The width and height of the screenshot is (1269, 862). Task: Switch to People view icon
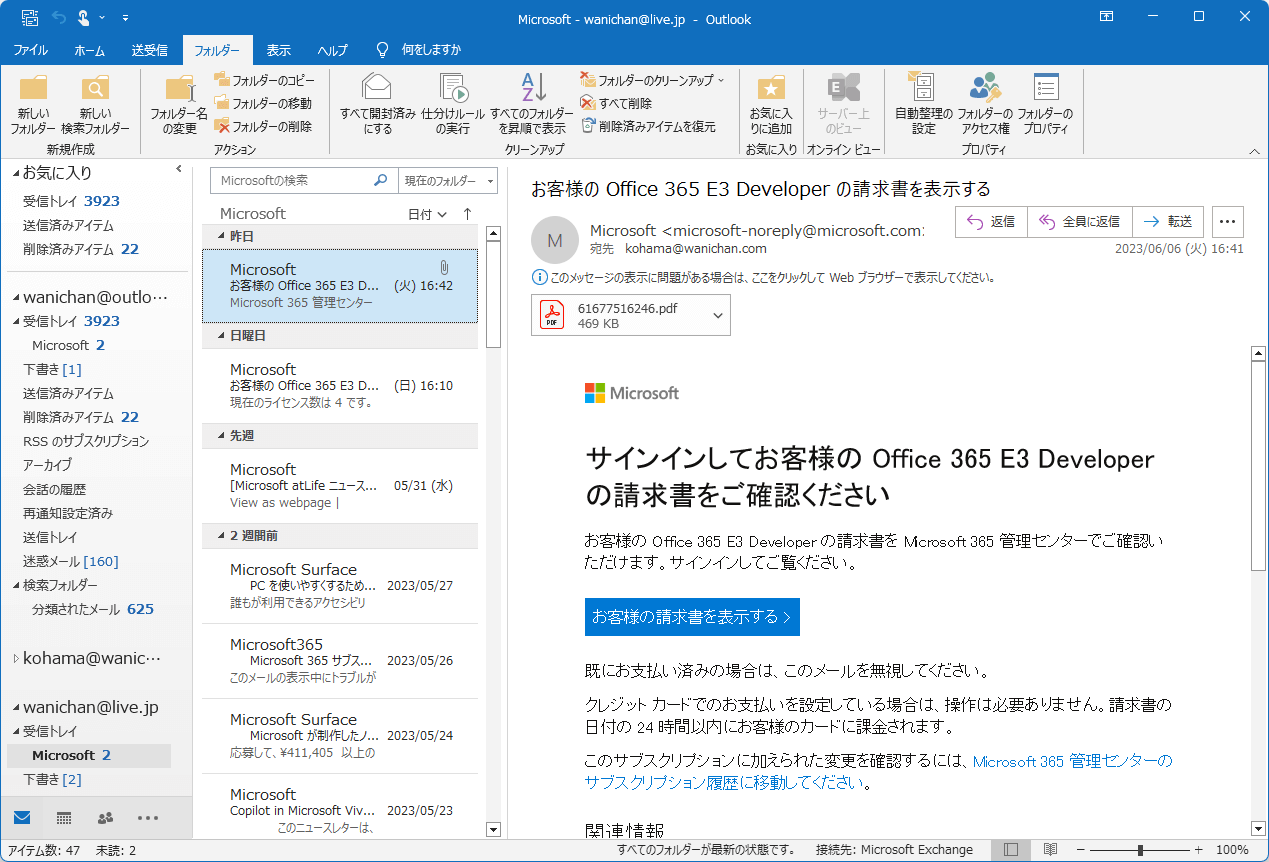pos(105,818)
